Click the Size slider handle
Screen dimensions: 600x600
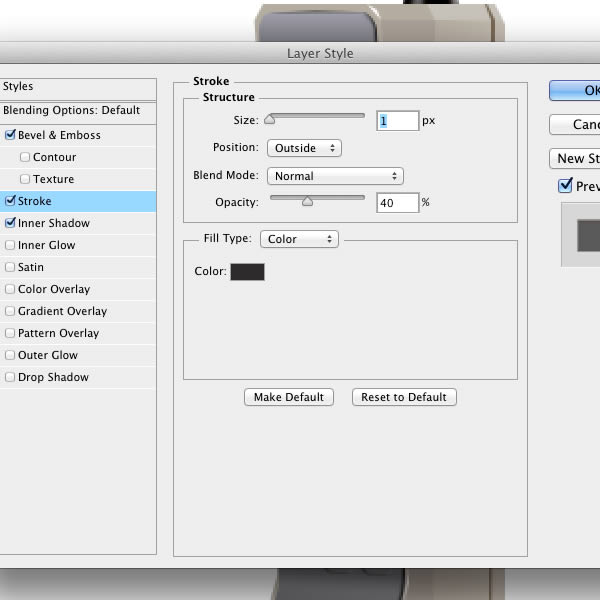pyautogui.click(x=270, y=120)
